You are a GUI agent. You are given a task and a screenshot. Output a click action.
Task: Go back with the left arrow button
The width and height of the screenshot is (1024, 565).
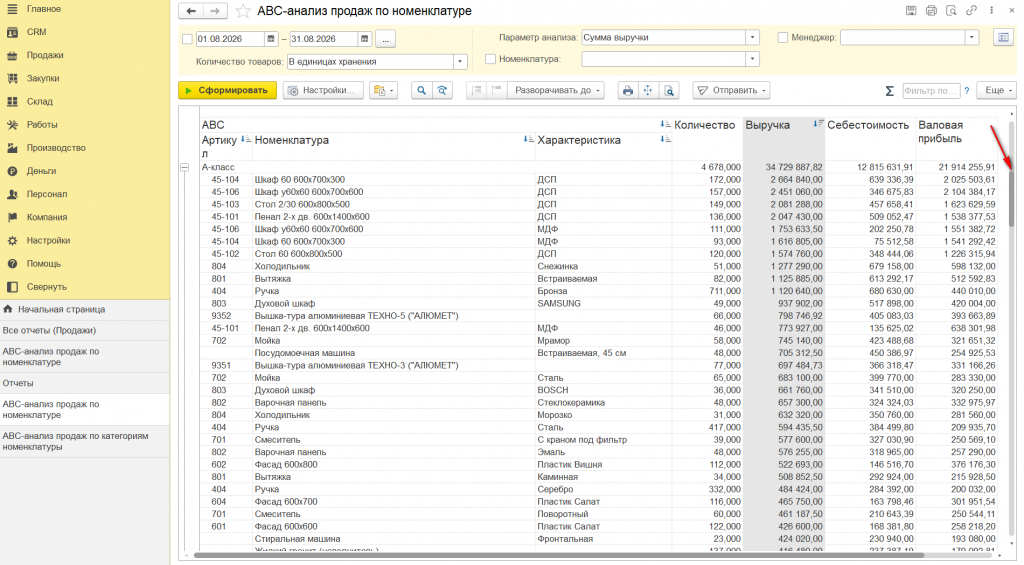191,11
